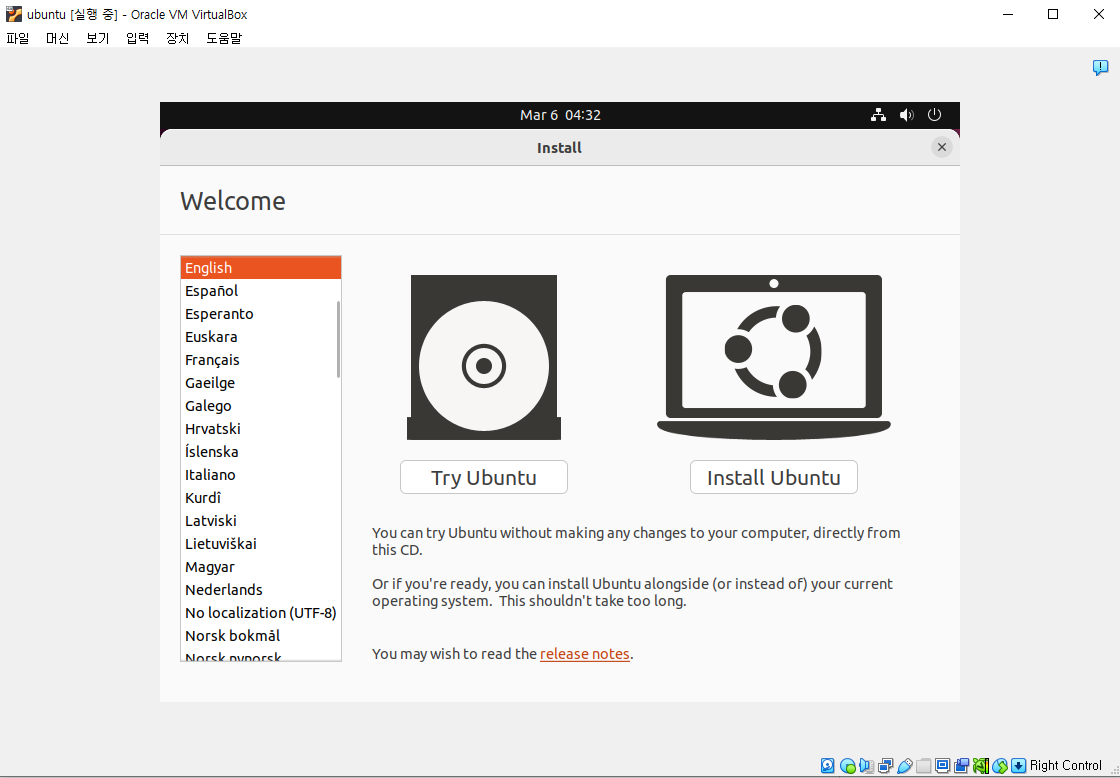Select Español language

[261, 291]
